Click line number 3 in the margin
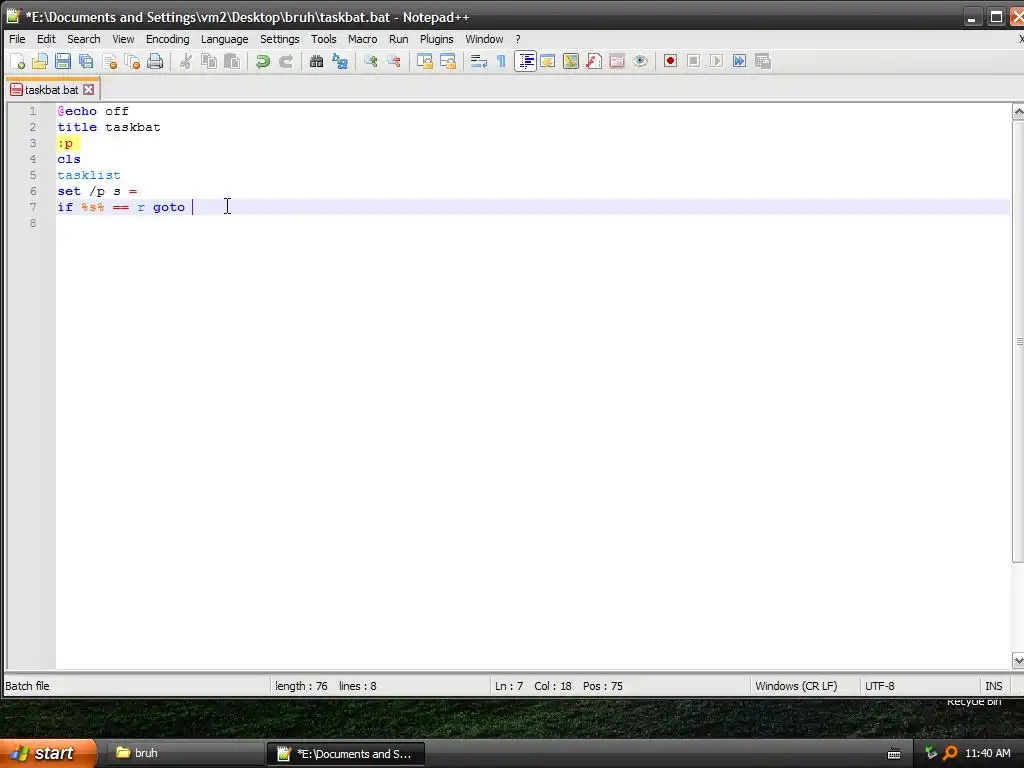The image size is (1024, 768). (x=33, y=143)
